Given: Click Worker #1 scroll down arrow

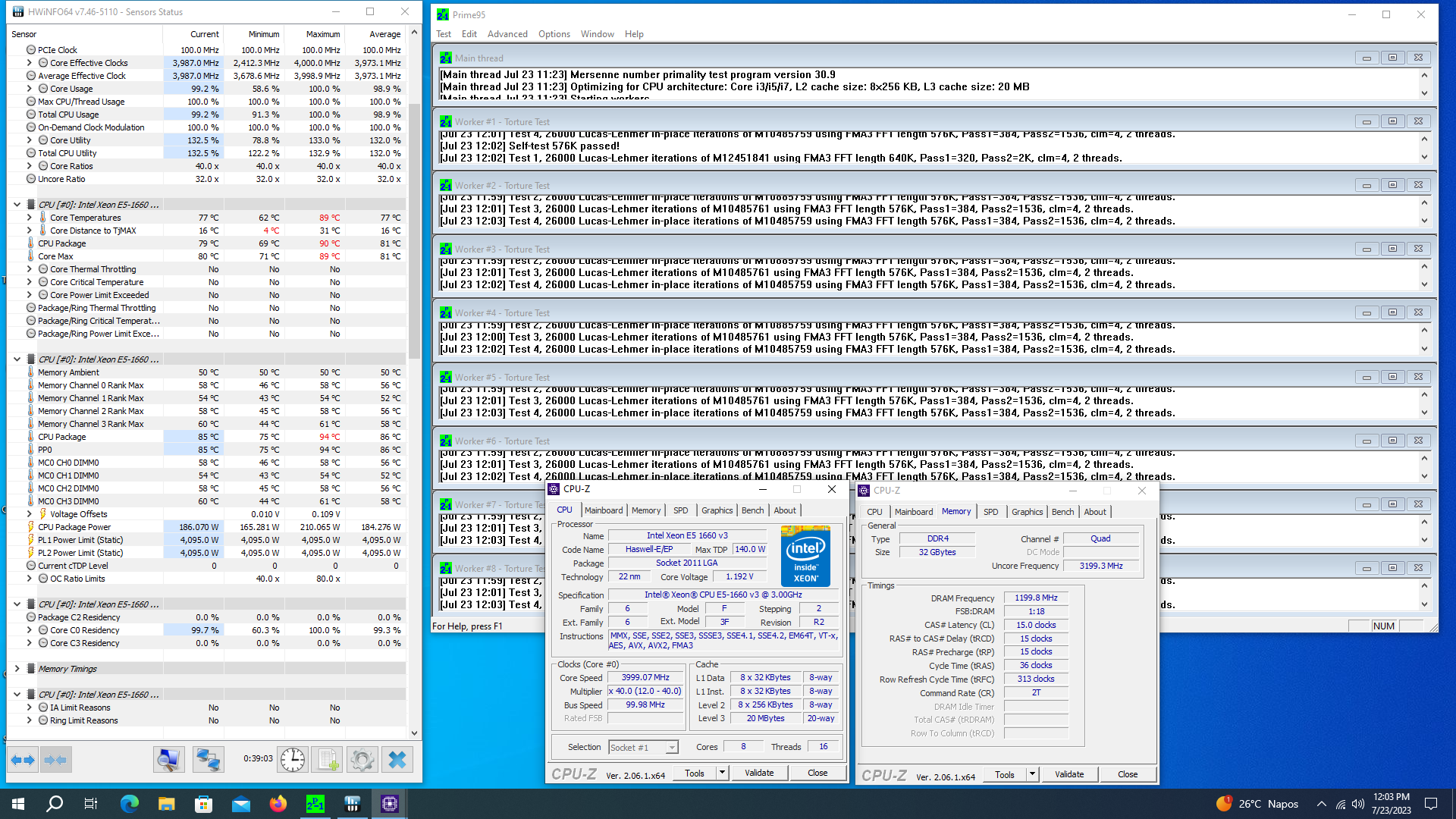Looking at the screenshot, I should 1424,158.
